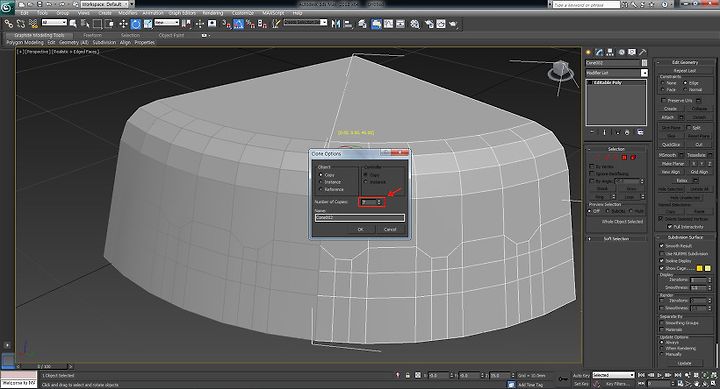The width and height of the screenshot is (720, 389).
Task: Open the Rendering menu
Action: coord(213,13)
